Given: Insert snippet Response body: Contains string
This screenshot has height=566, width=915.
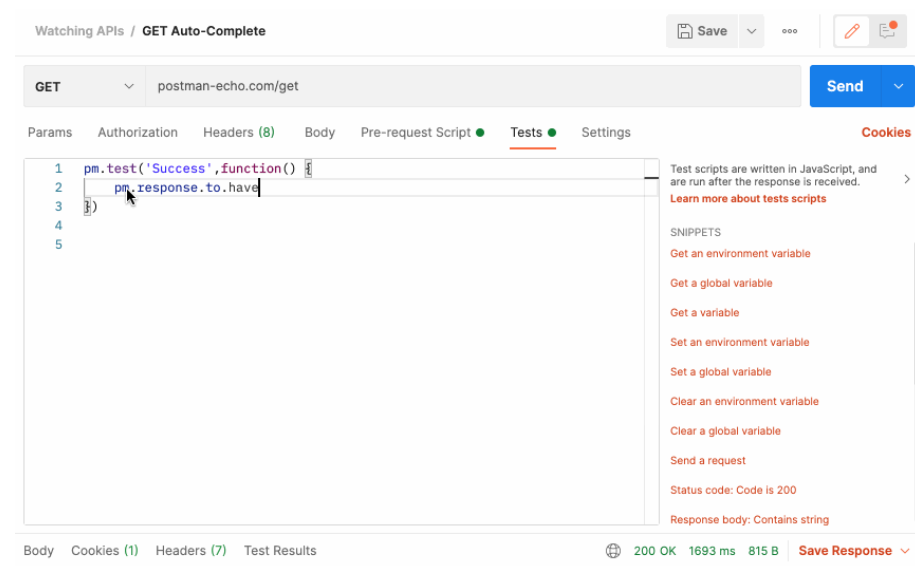Looking at the screenshot, I should point(749,519).
